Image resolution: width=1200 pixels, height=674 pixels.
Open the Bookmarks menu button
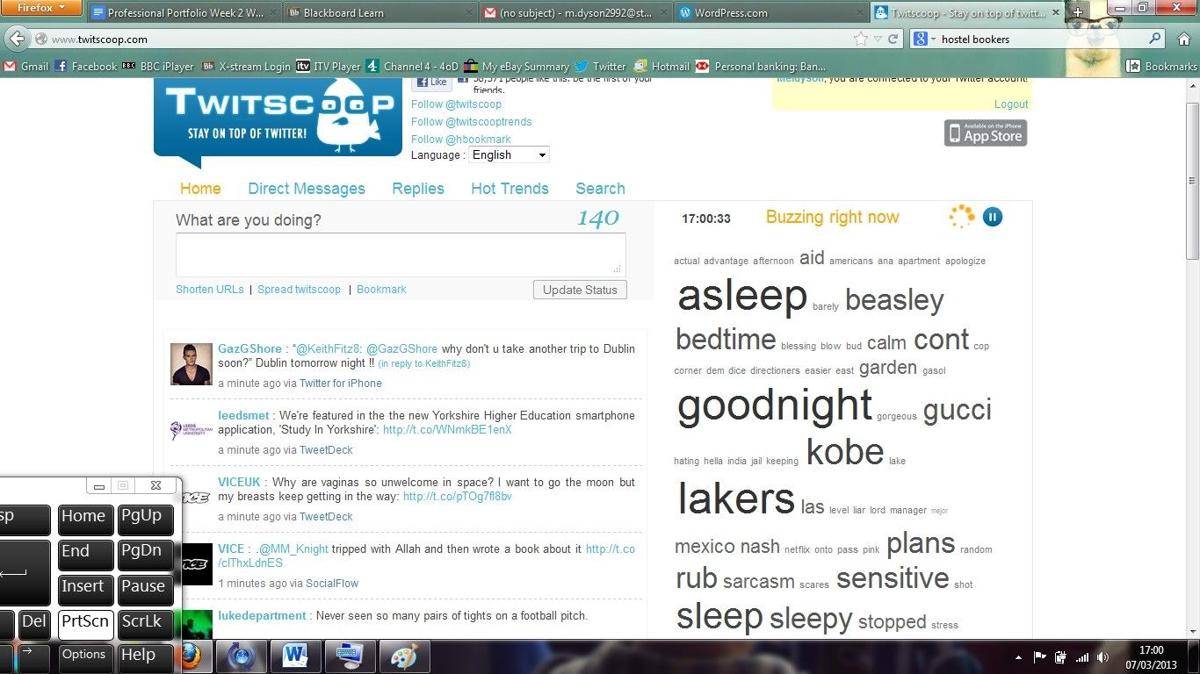coord(1160,66)
